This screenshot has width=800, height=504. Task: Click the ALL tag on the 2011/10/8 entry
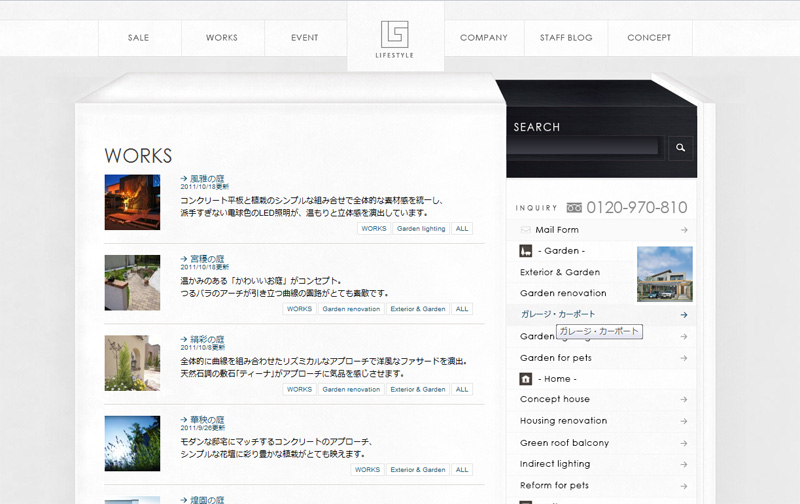(x=462, y=389)
